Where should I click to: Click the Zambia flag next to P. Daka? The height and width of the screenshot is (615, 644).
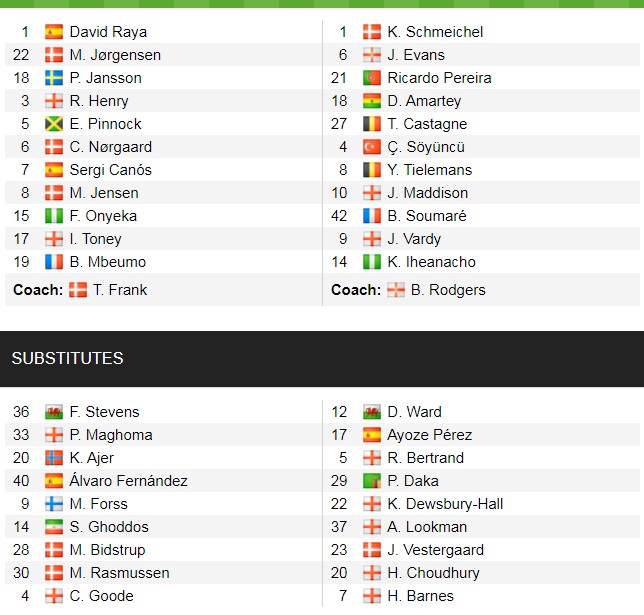coord(372,481)
